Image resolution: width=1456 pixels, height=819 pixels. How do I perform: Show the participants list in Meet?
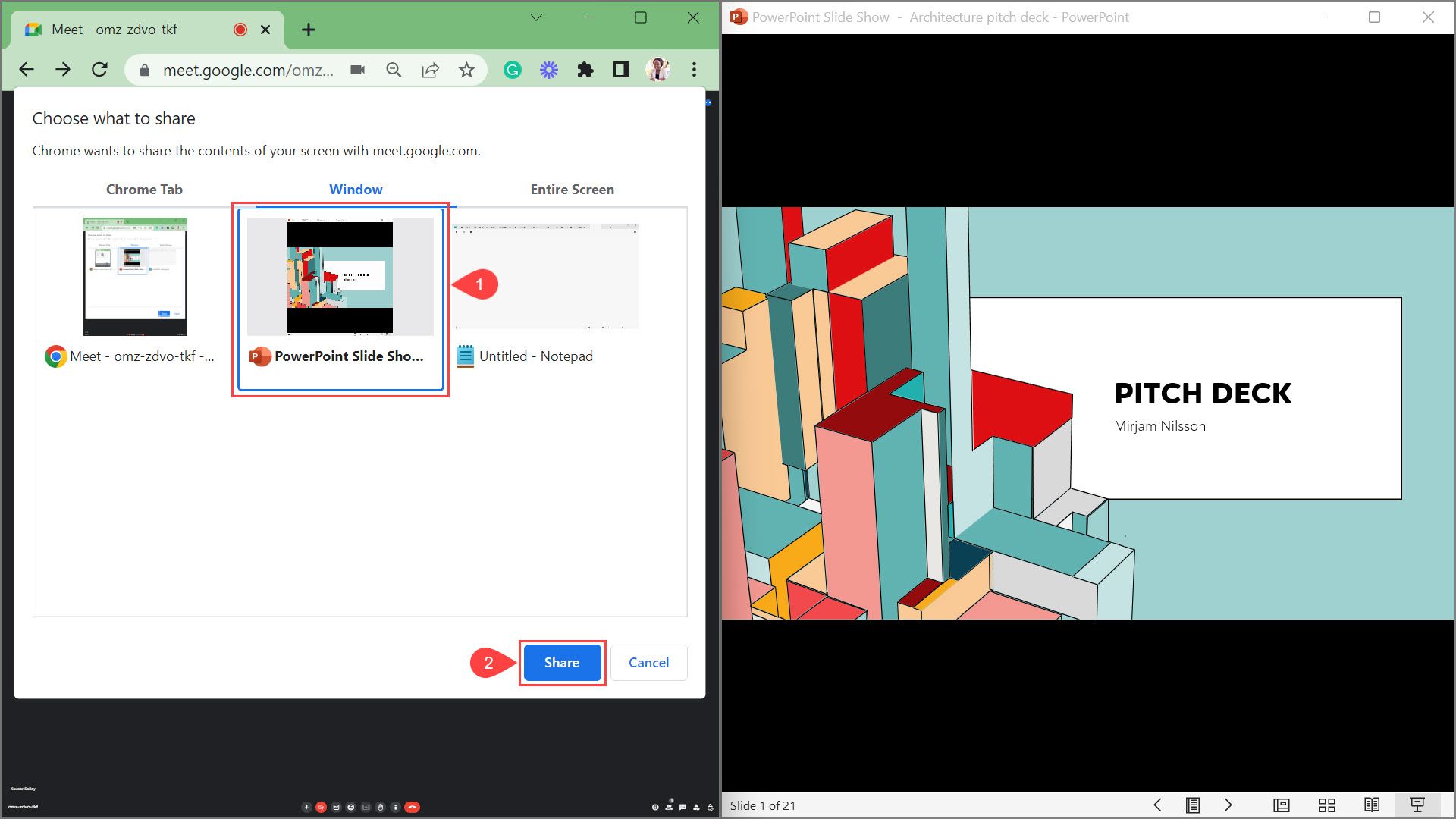[x=668, y=806]
